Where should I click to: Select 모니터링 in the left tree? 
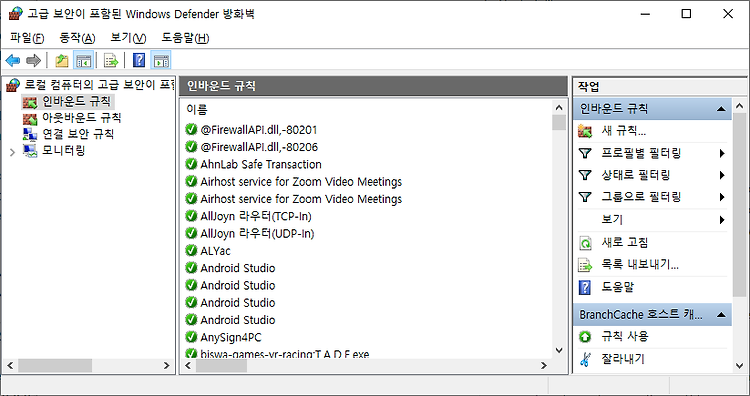64,150
